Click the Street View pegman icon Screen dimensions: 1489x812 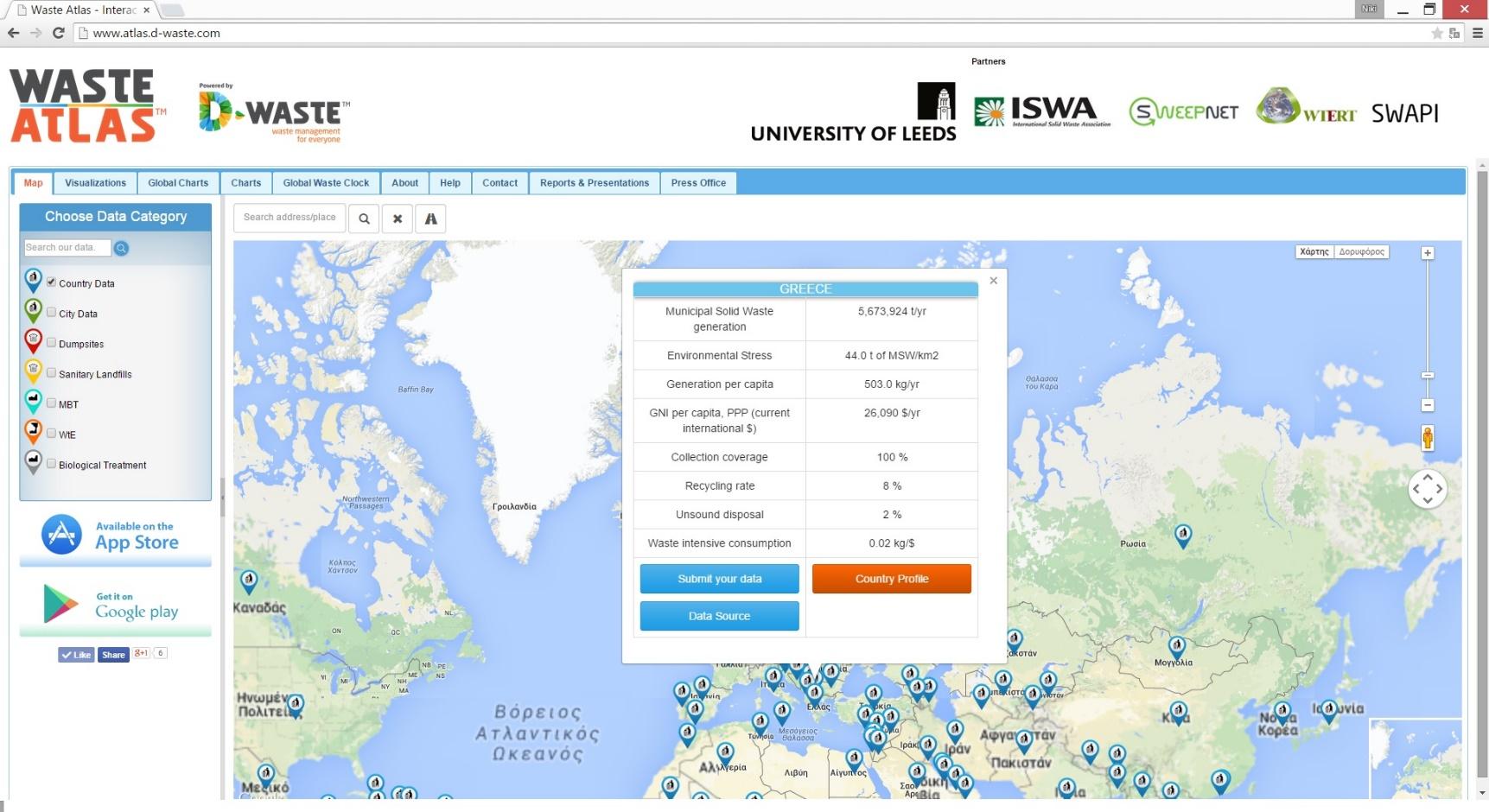click(x=1428, y=438)
